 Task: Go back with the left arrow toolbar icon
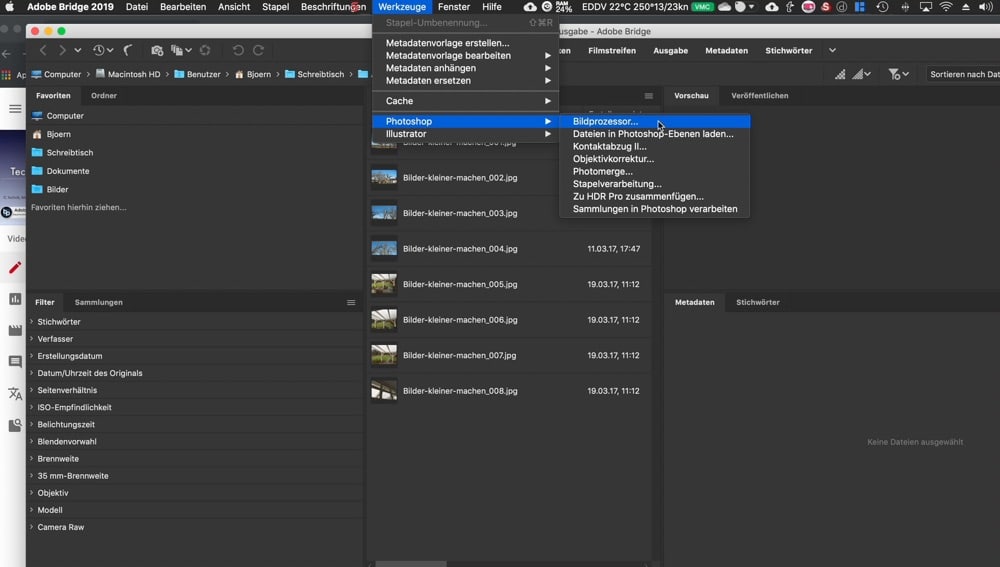(43, 50)
